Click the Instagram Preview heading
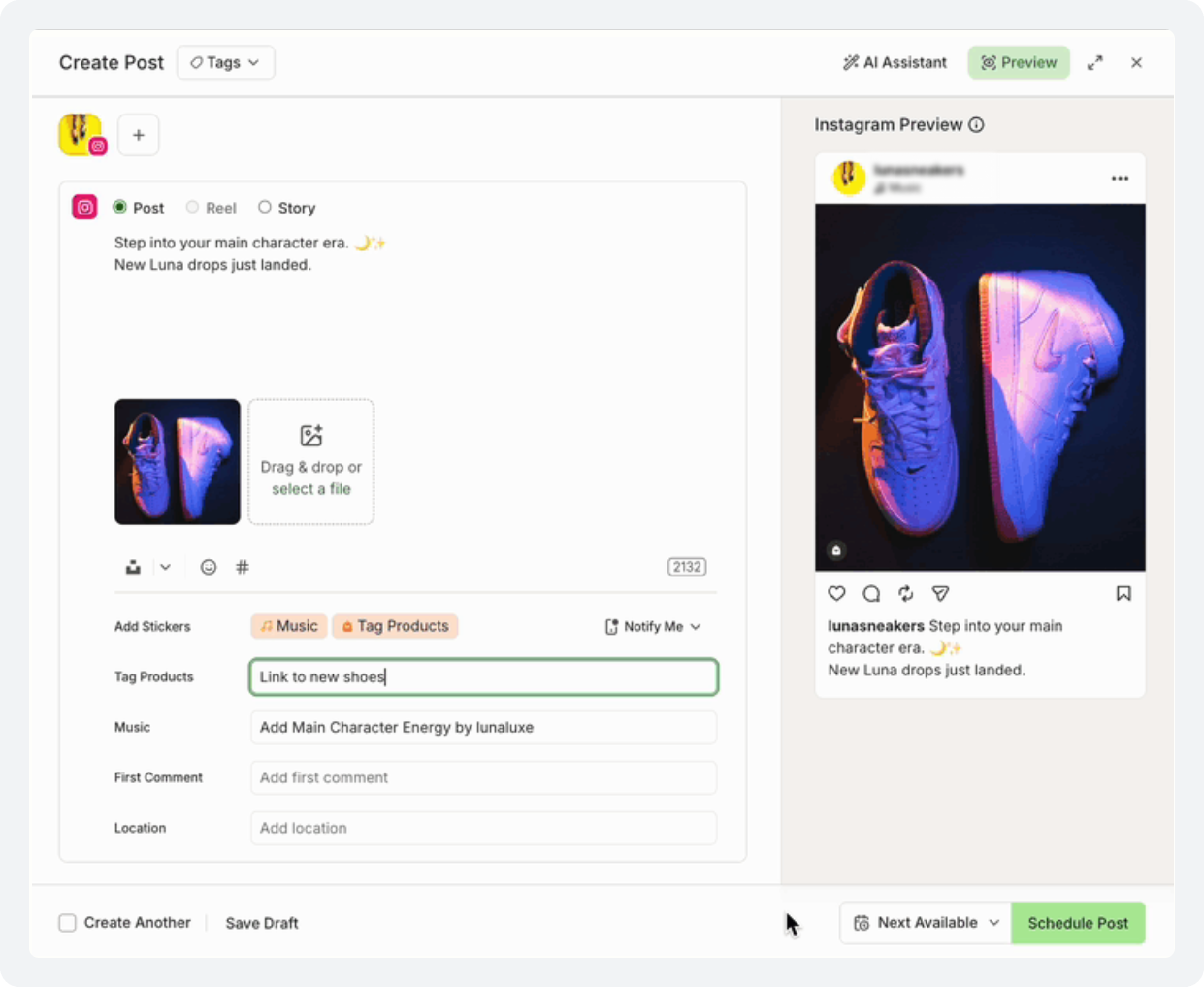Image resolution: width=1204 pixels, height=987 pixels. [x=889, y=124]
